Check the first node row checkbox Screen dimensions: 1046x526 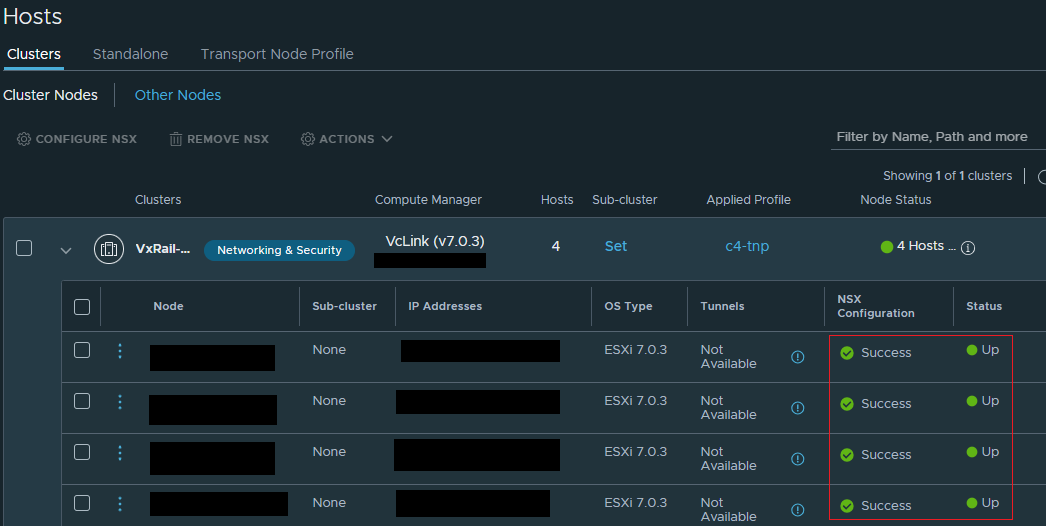pyautogui.click(x=82, y=350)
